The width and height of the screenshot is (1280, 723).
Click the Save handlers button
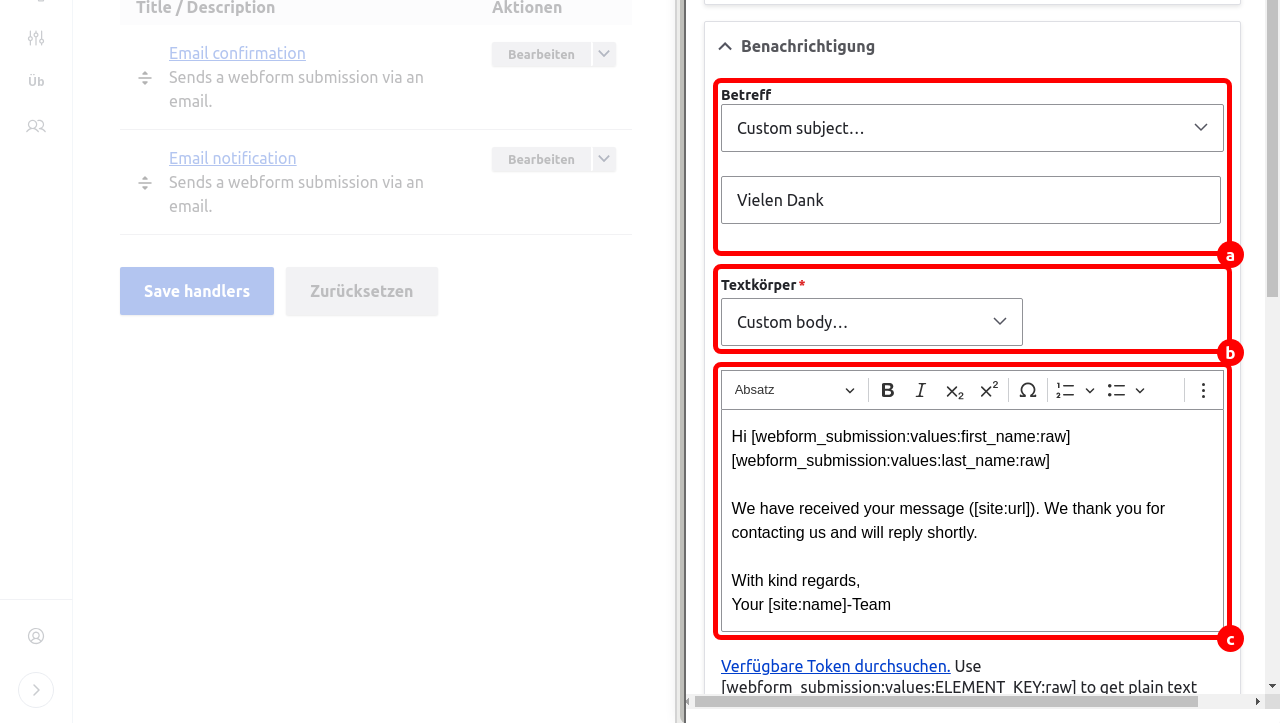click(x=197, y=291)
